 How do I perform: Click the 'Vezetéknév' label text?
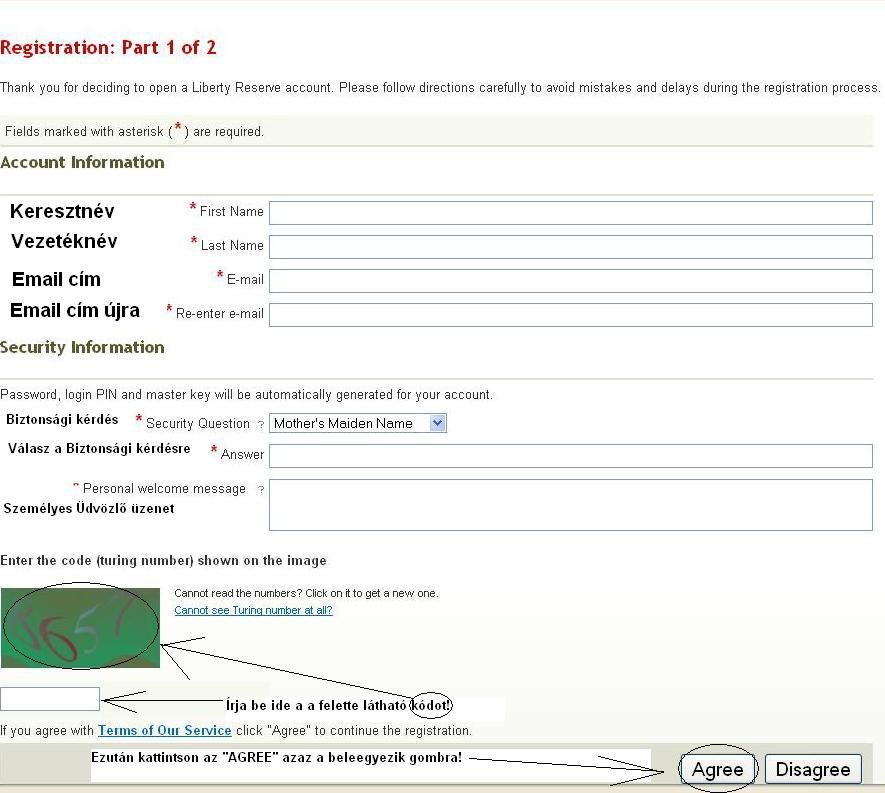64,242
